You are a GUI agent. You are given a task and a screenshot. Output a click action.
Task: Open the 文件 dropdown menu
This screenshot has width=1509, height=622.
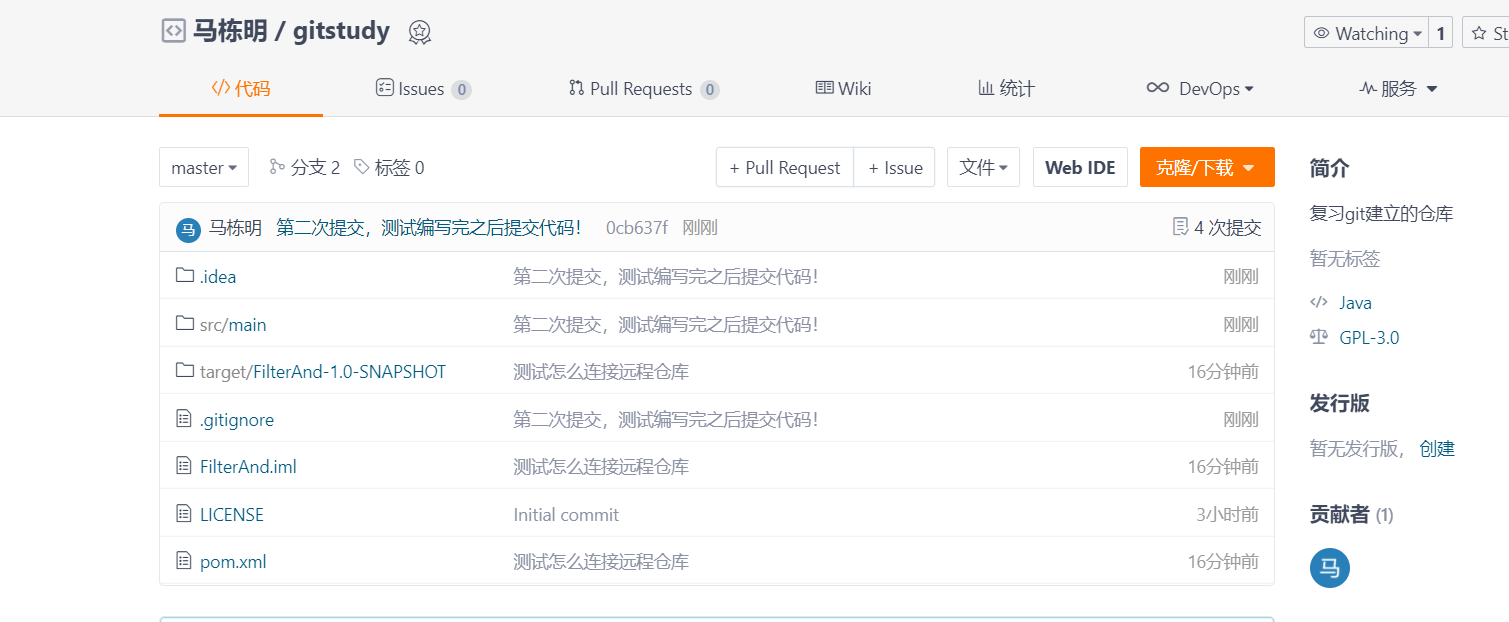(982, 167)
